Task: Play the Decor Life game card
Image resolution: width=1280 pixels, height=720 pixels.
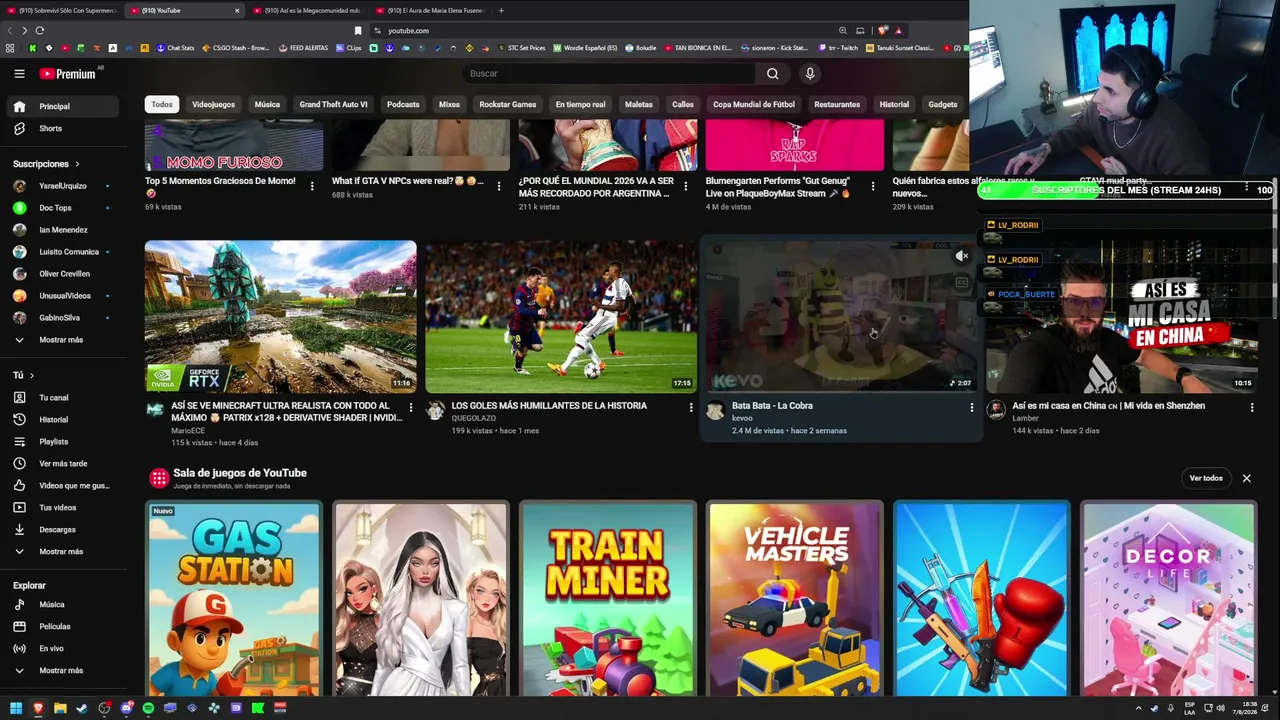Action: [1169, 598]
